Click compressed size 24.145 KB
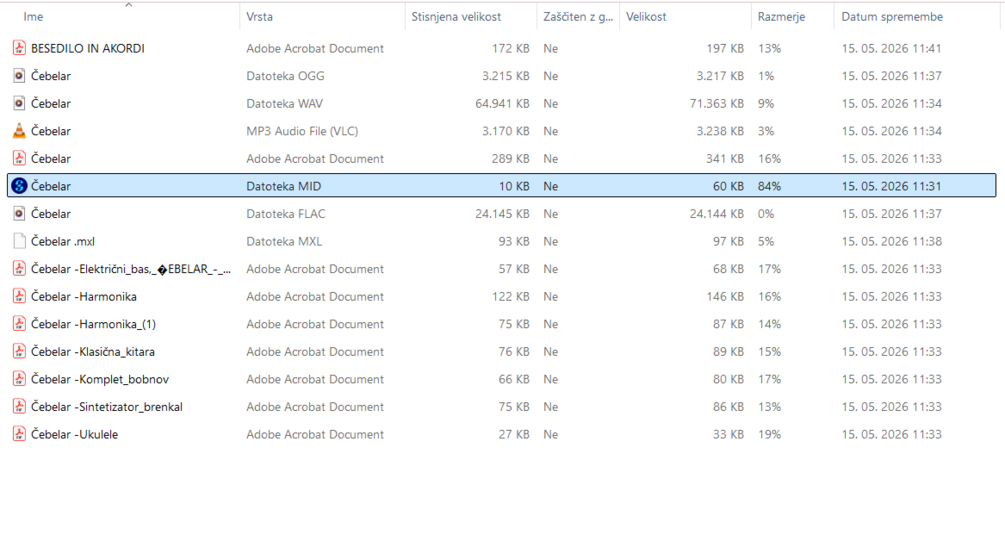This screenshot has width=1005, height=541. (502, 213)
